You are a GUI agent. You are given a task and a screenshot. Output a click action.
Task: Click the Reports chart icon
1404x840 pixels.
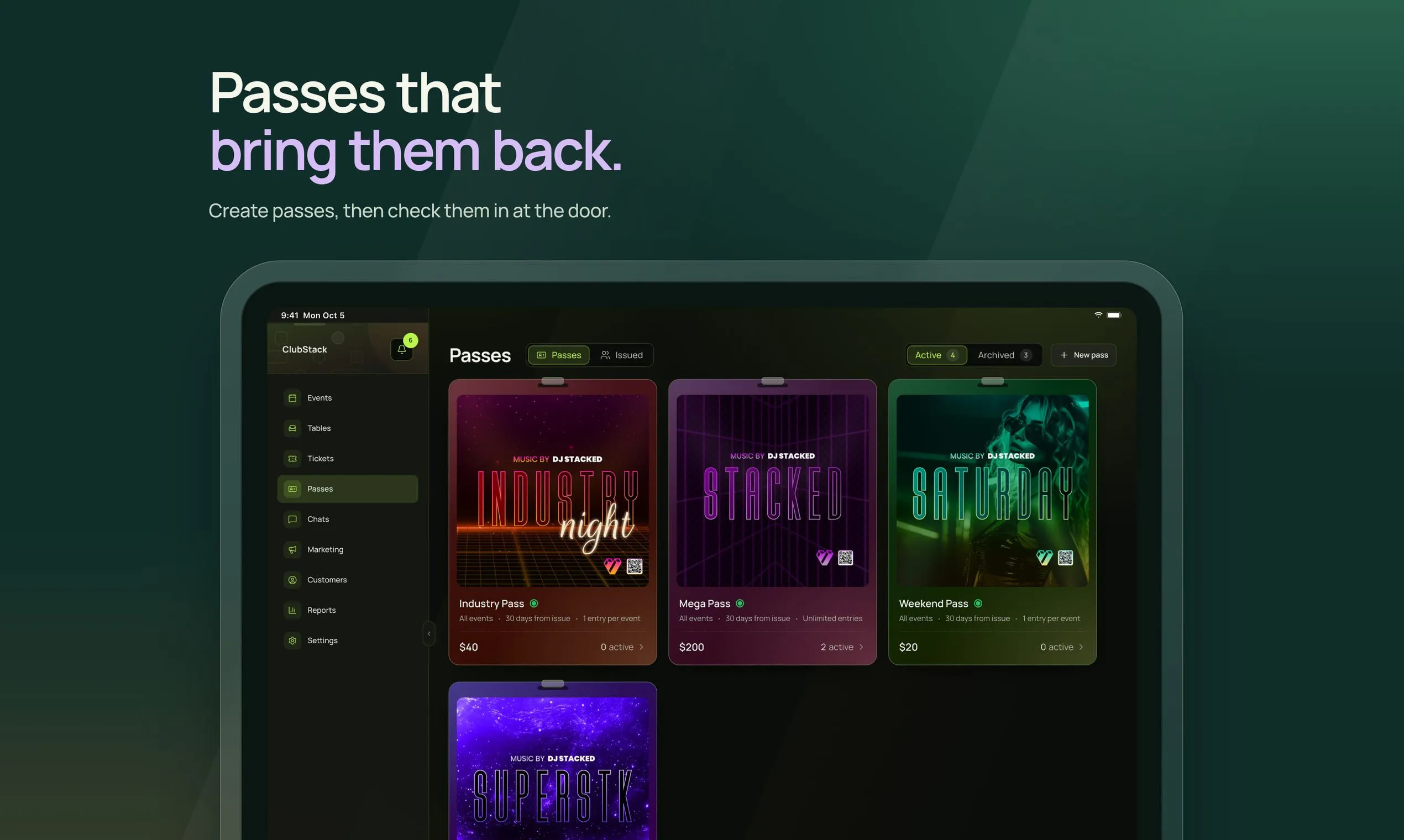(x=292, y=610)
